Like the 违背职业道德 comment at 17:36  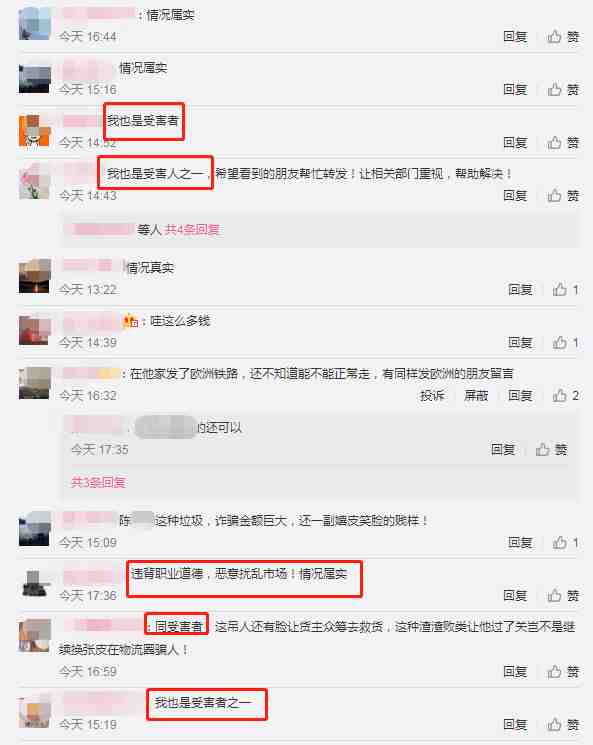point(564,595)
